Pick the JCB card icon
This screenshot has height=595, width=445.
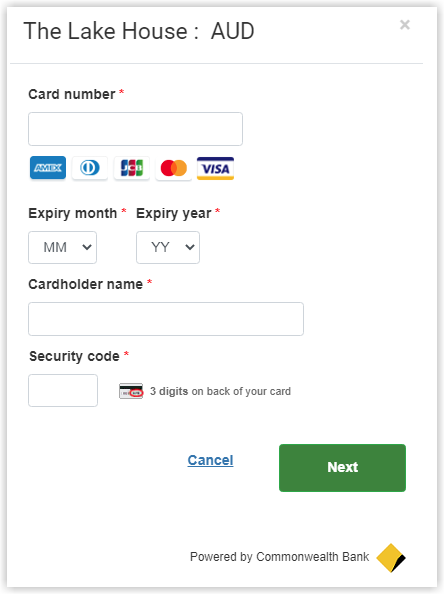pyautogui.click(x=132, y=167)
